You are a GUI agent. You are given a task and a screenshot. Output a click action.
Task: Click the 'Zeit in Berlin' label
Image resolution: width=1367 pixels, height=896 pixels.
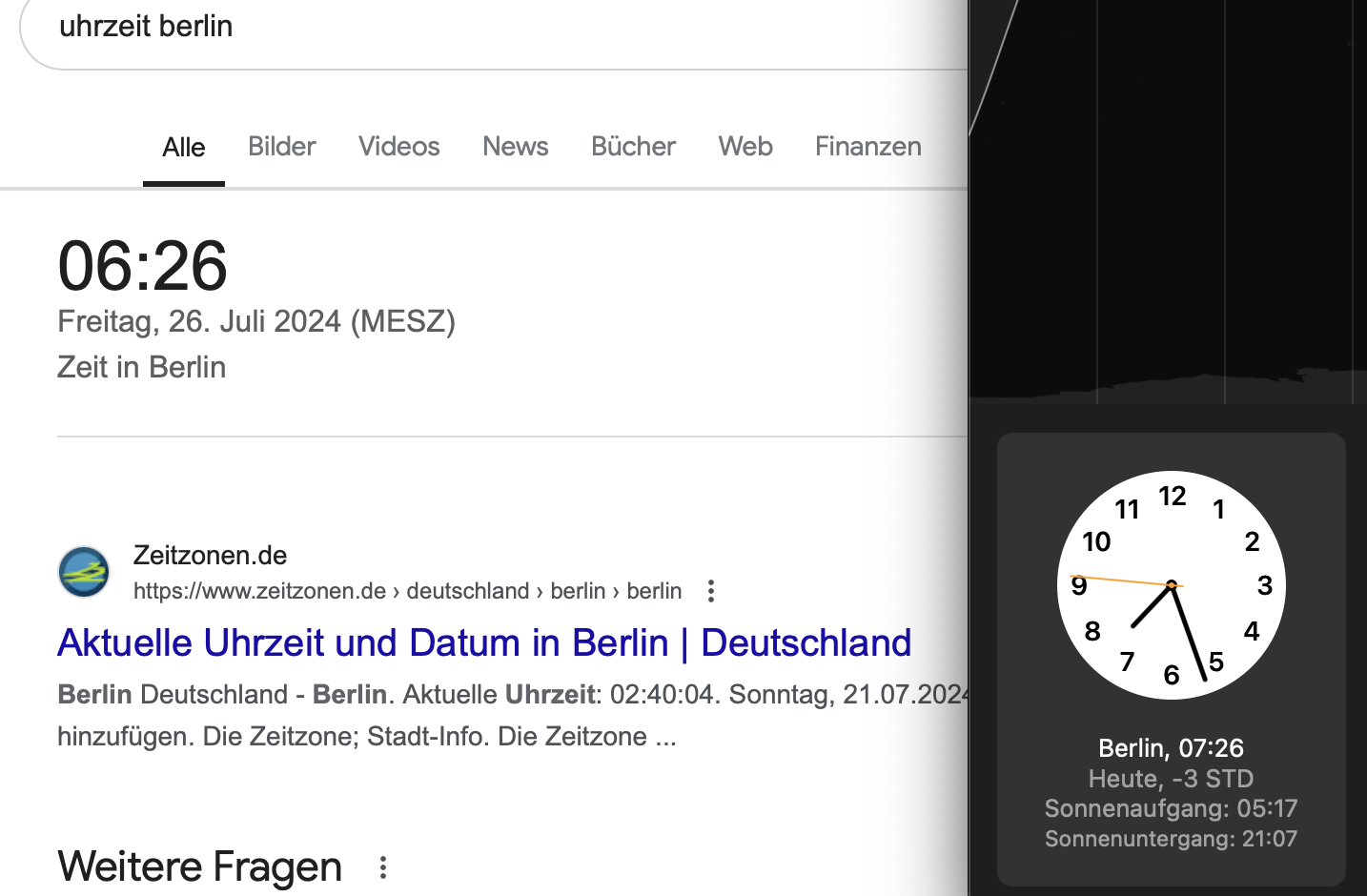(142, 367)
